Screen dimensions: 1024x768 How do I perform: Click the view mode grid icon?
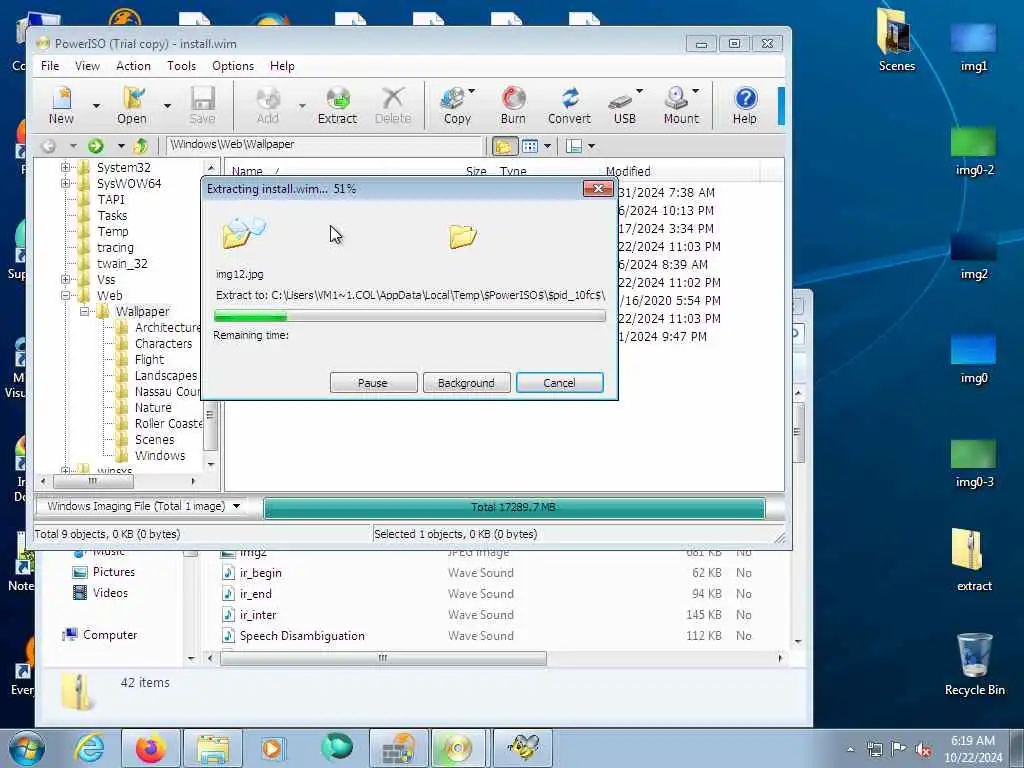coord(530,146)
